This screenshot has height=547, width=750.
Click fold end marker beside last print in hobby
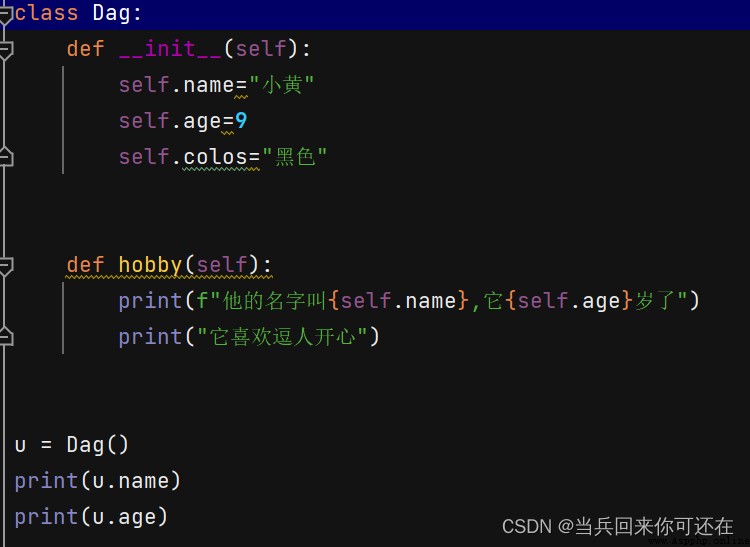[x=6, y=337]
